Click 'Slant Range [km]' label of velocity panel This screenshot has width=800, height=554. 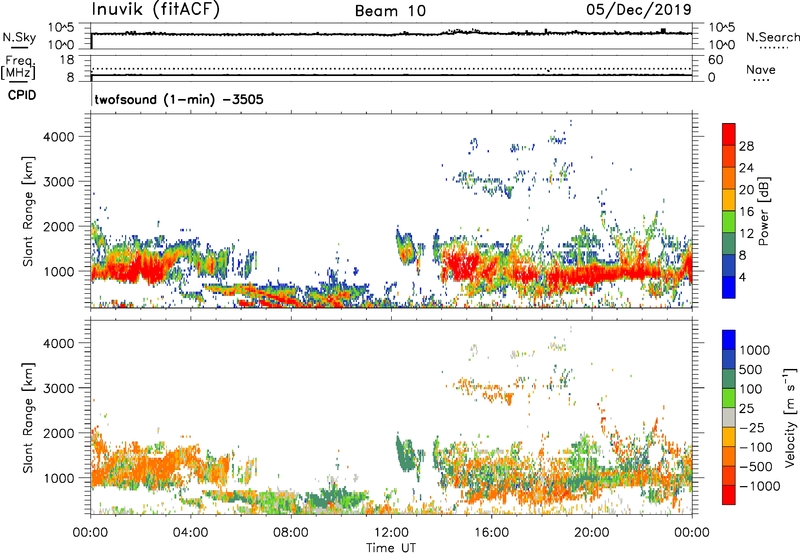pos(28,418)
